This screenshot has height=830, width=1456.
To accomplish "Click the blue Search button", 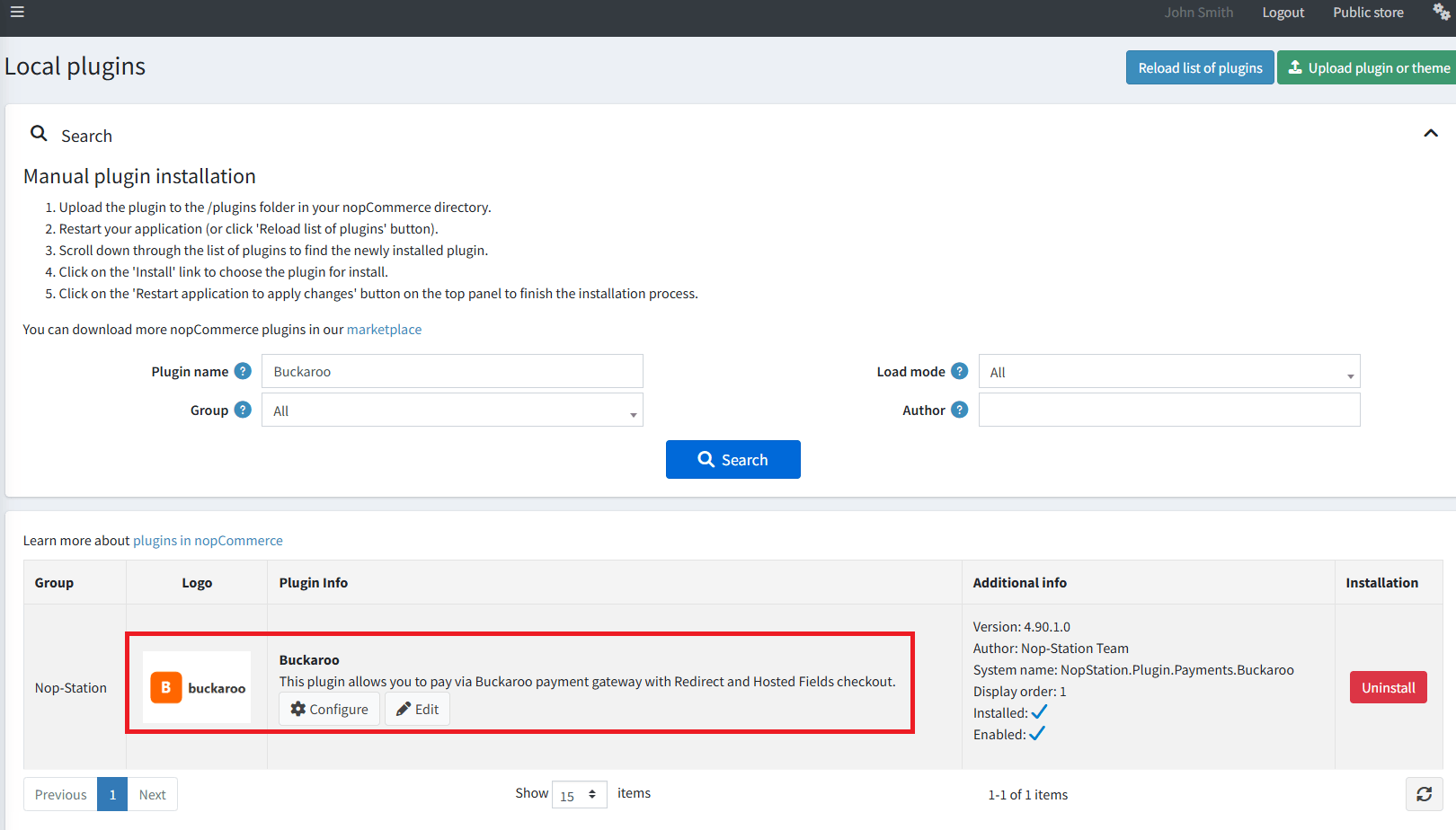I will tap(733, 460).
